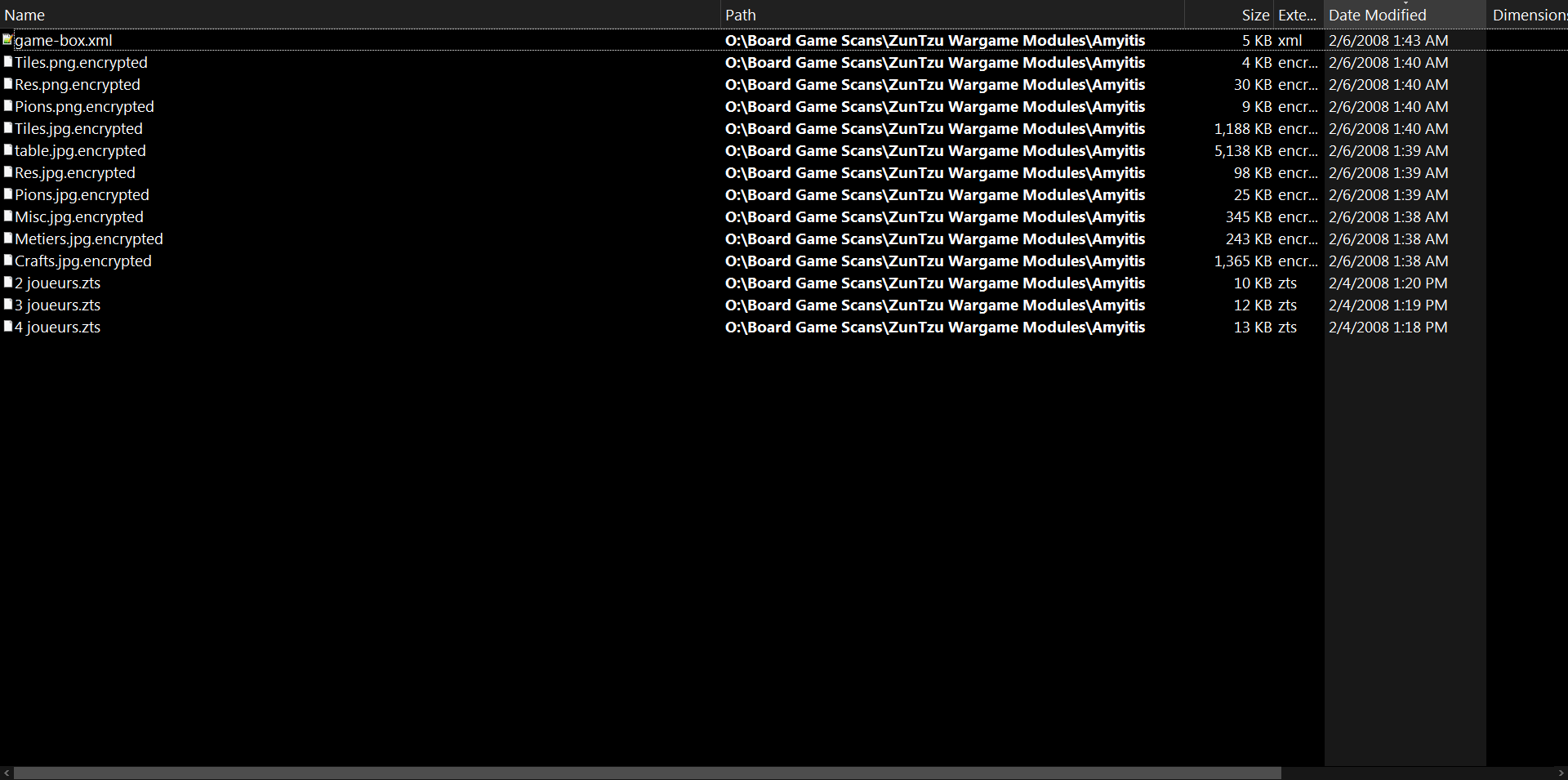
Task: Click the game-box.xml file icon
Action: (x=7, y=39)
